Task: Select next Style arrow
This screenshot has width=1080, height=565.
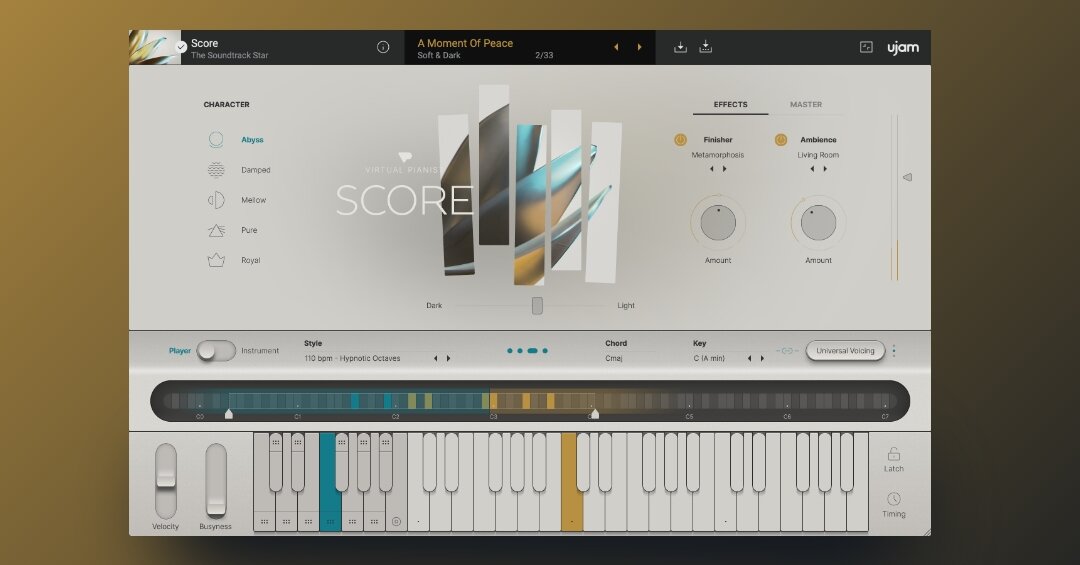Action: coord(448,358)
